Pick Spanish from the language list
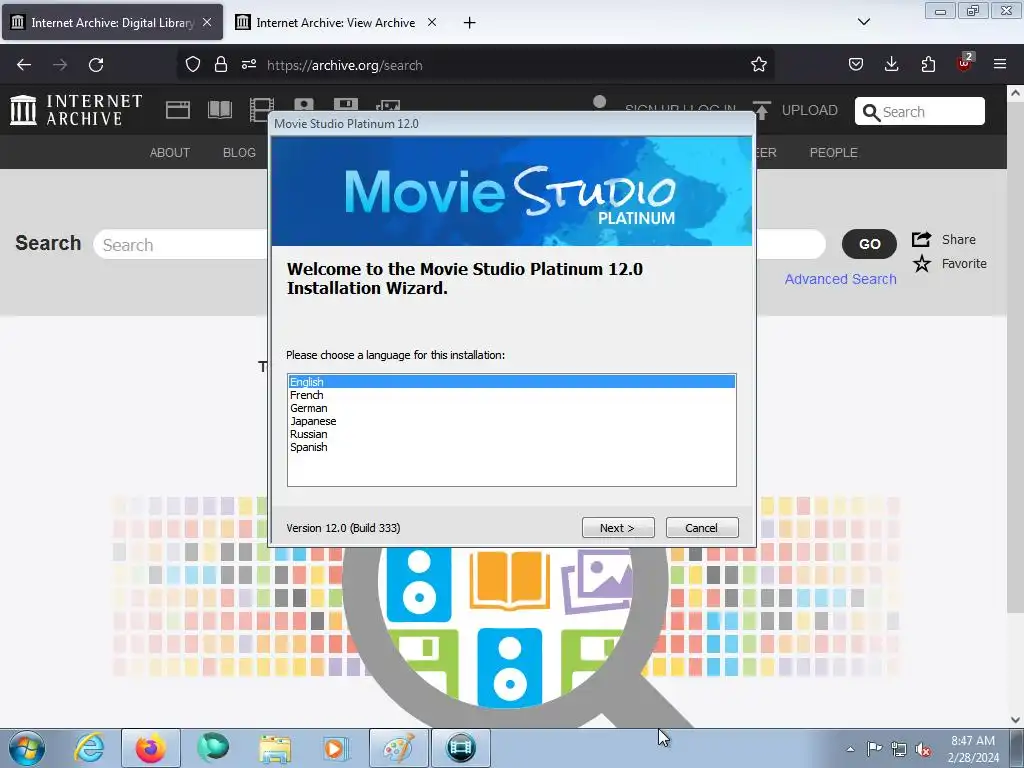This screenshot has width=1024, height=768. [x=308, y=447]
